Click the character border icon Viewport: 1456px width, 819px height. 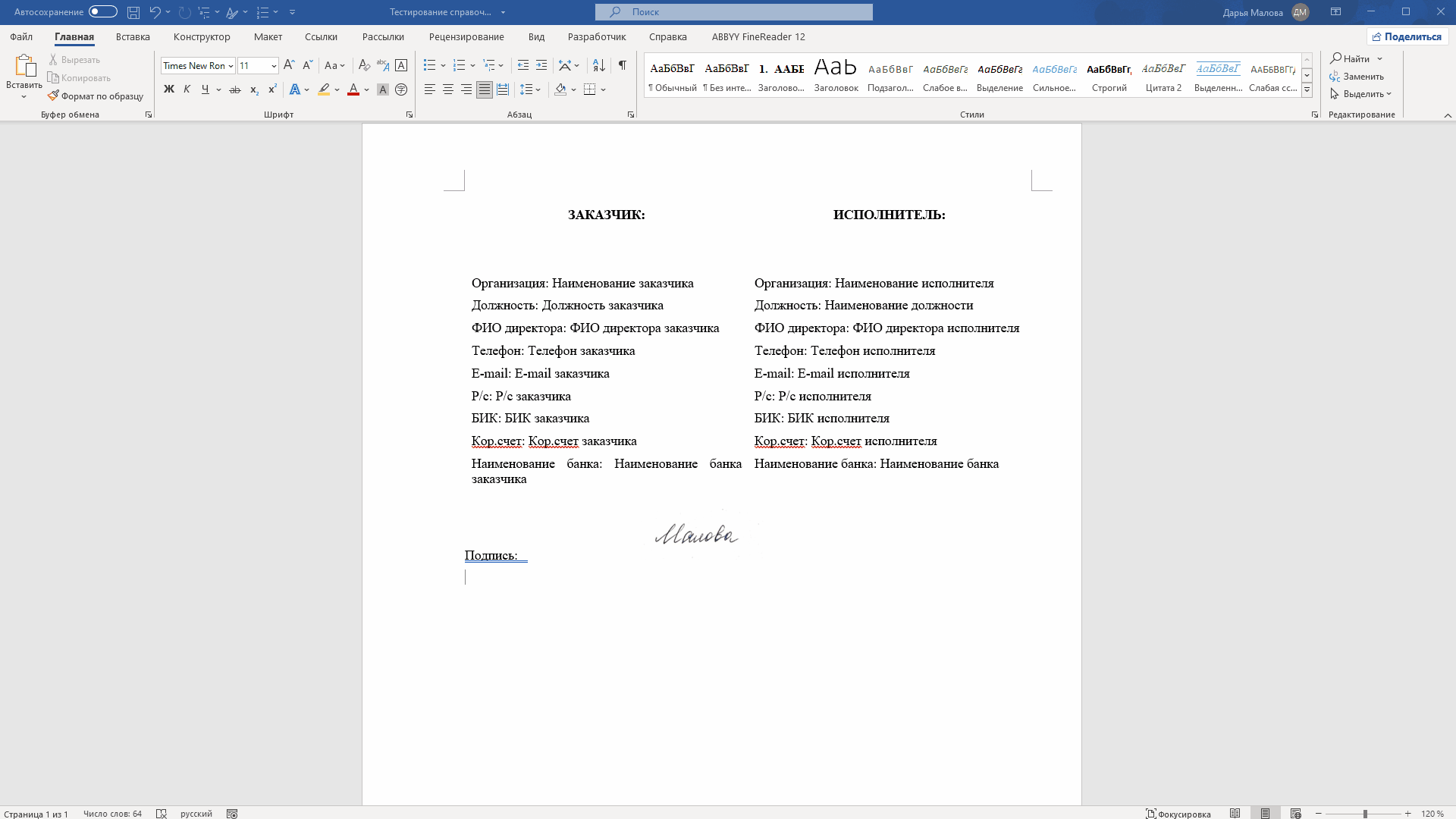tap(401, 65)
